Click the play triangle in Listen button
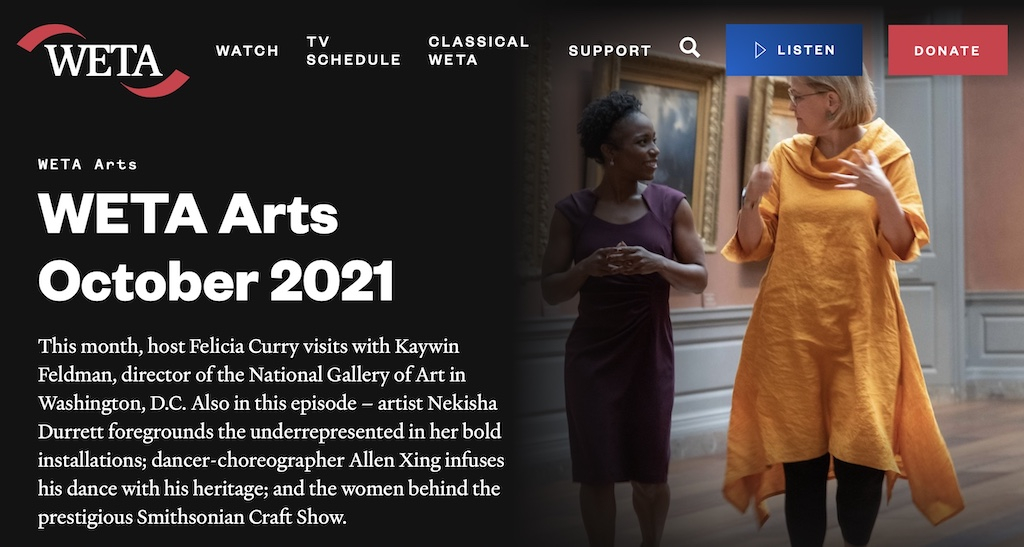Screen dimensions: 1024x547 click(760, 50)
